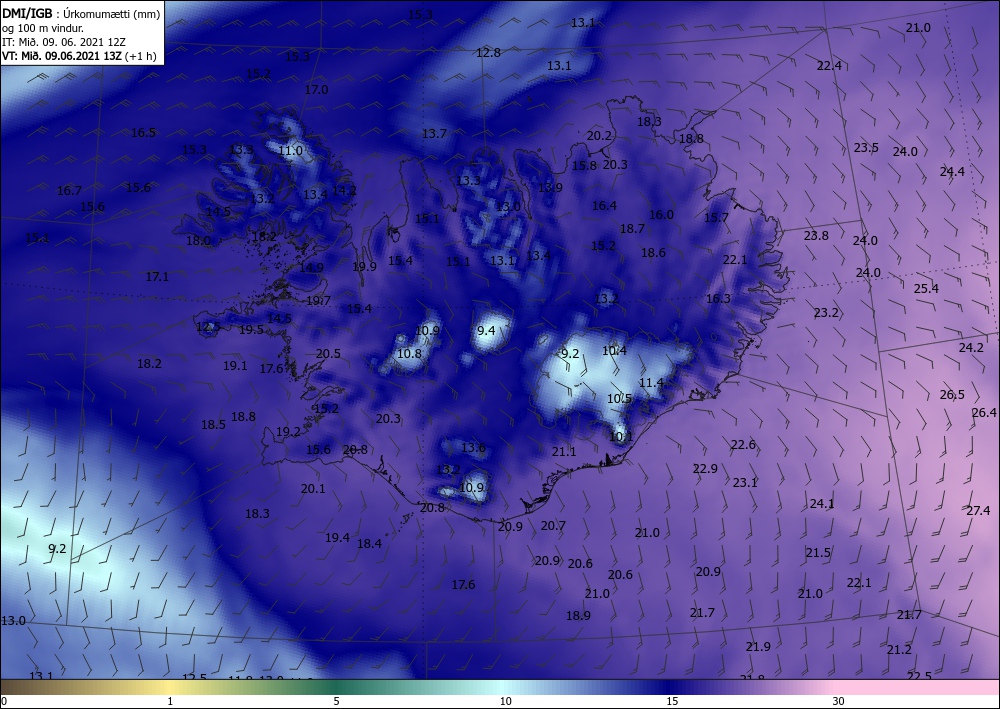Viewport: 1000px width, 709px height.
Task: Click the map value 23.2
Action: [826, 312]
